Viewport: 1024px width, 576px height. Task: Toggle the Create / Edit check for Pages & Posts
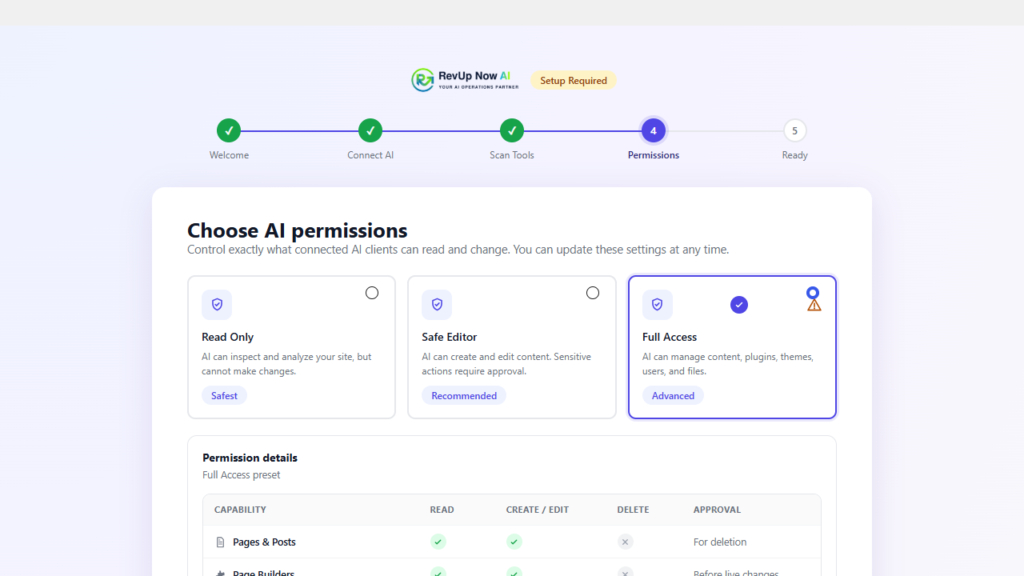coord(514,541)
